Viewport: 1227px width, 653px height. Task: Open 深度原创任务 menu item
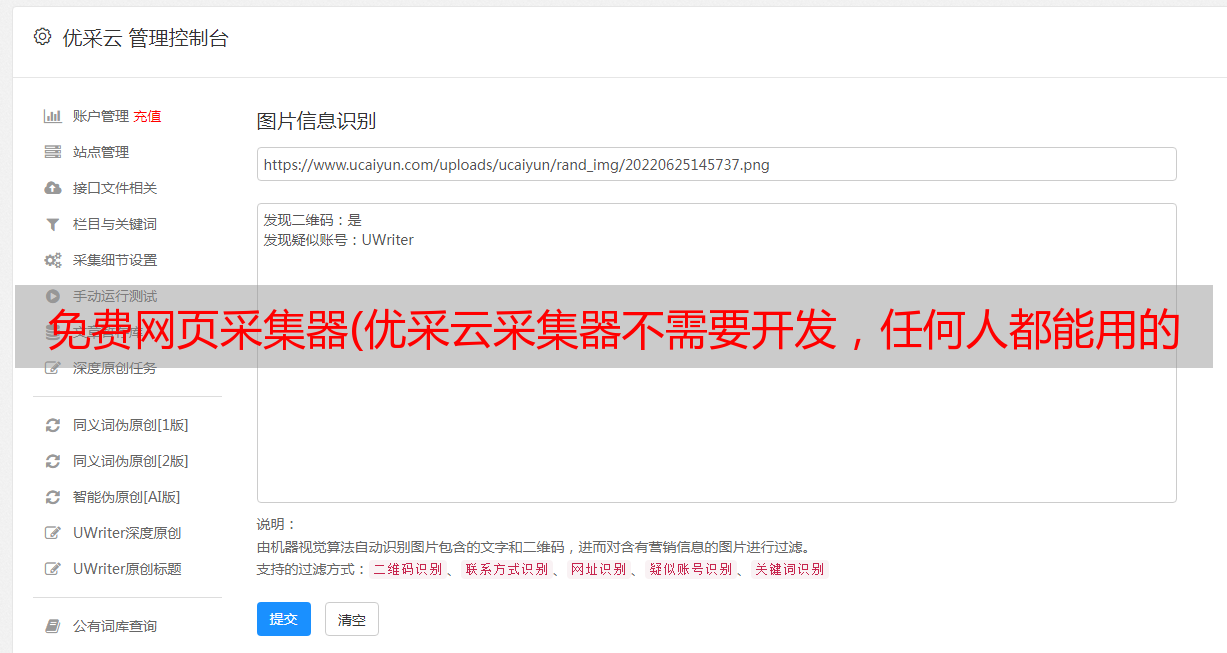[115, 368]
